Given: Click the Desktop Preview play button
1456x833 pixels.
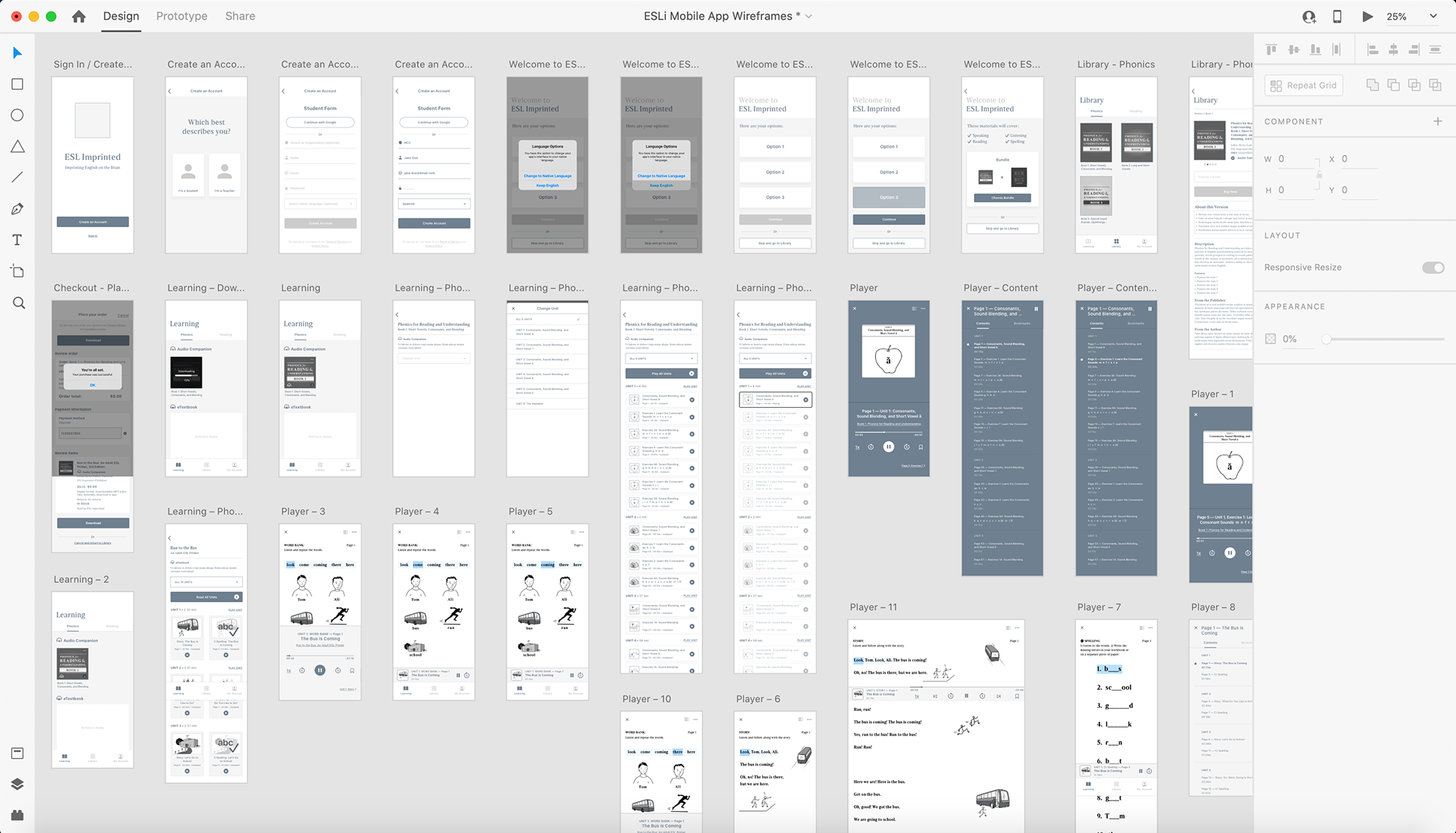Looking at the screenshot, I should click(1367, 16).
